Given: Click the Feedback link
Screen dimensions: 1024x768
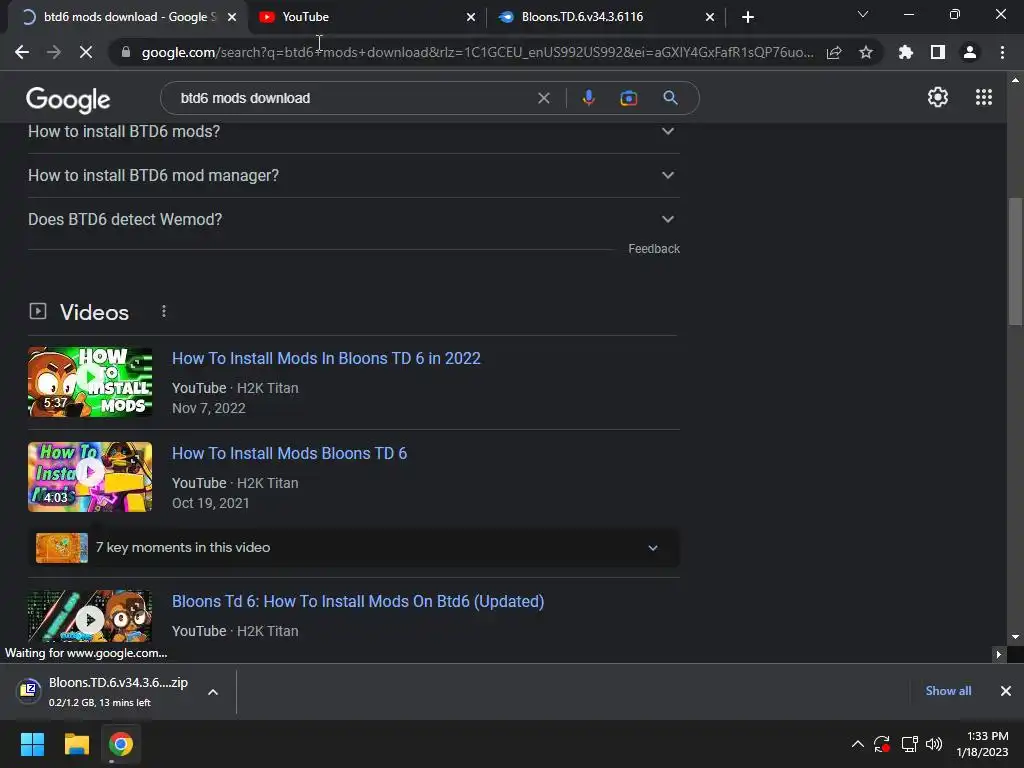Looking at the screenshot, I should [x=654, y=249].
